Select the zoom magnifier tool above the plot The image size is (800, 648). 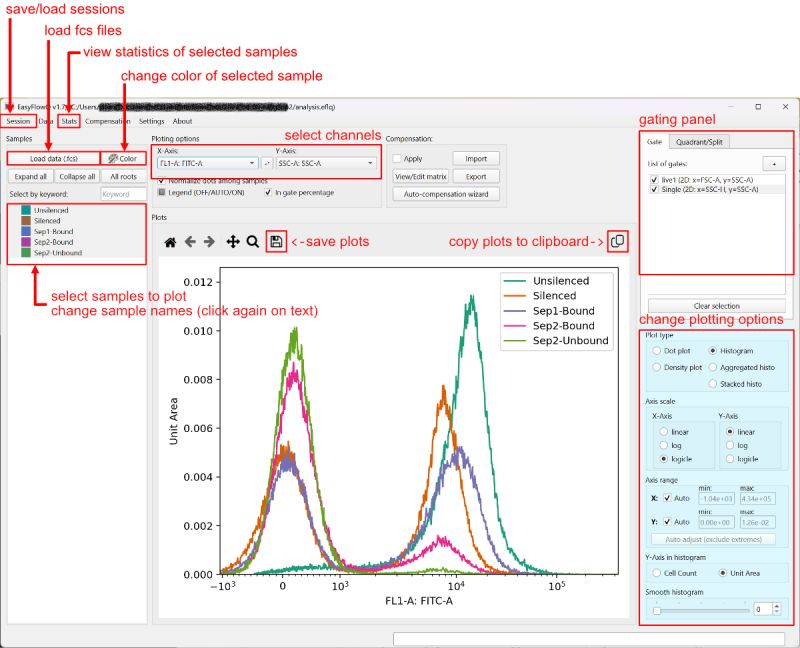pyautogui.click(x=252, y=241)
